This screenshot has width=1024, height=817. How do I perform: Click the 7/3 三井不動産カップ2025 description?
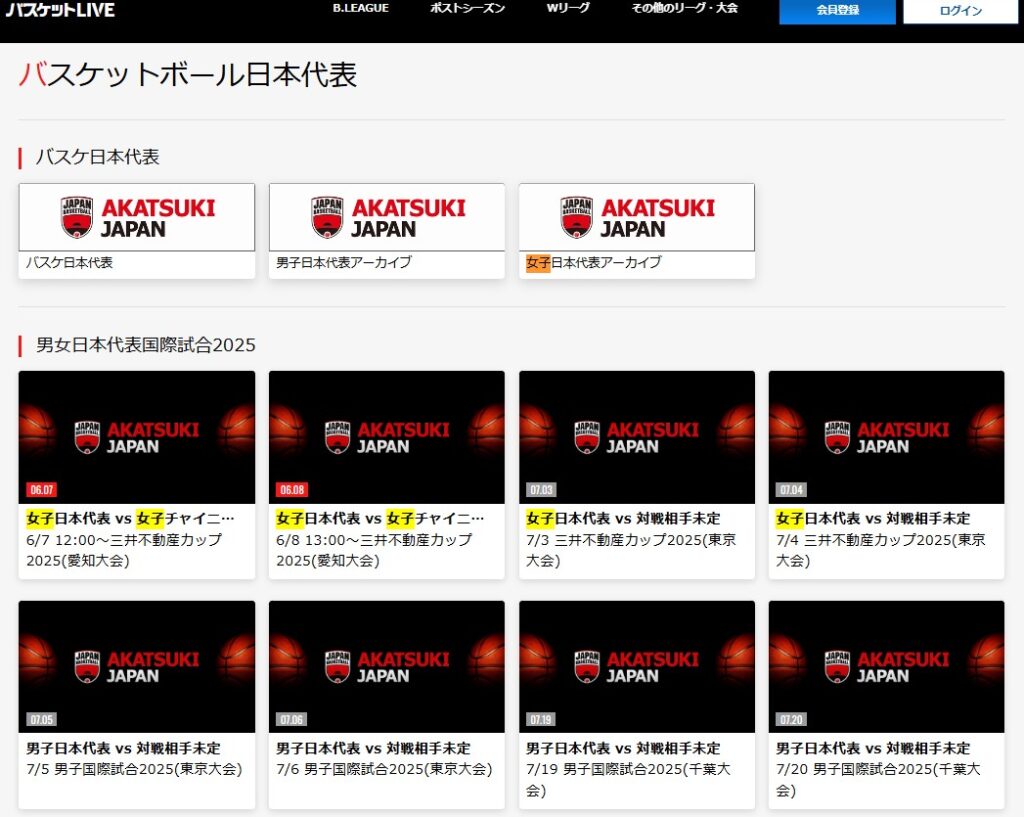coord(632,550)
